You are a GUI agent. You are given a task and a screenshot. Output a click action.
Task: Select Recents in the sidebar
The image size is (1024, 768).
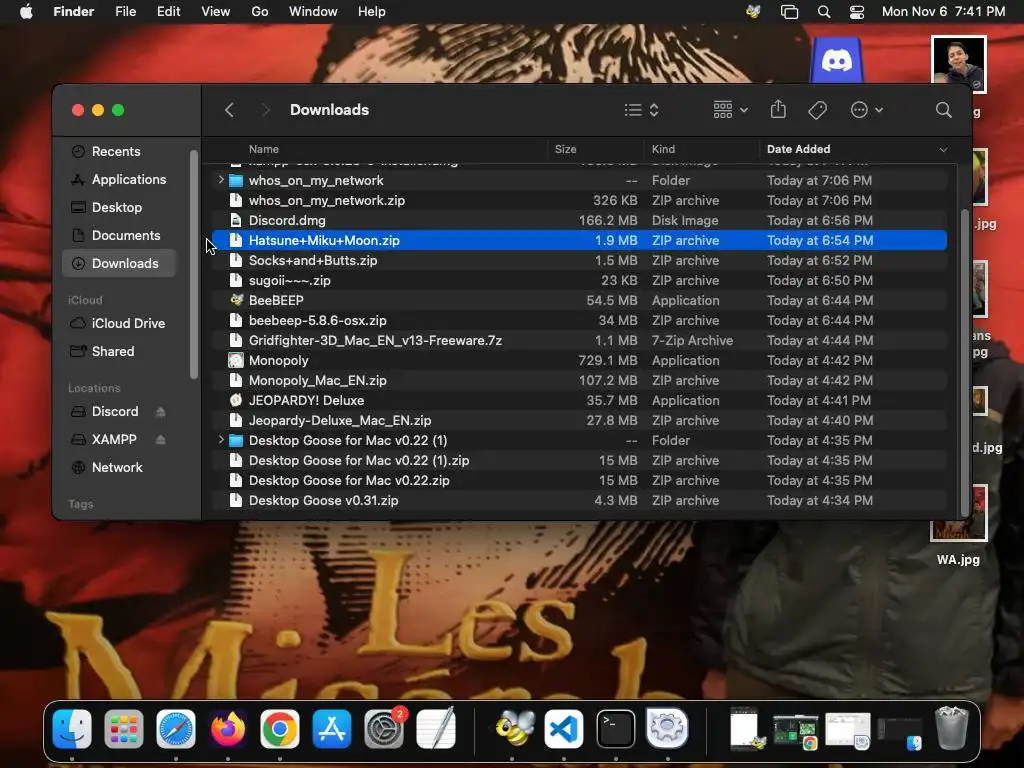(x=118, y=152)
